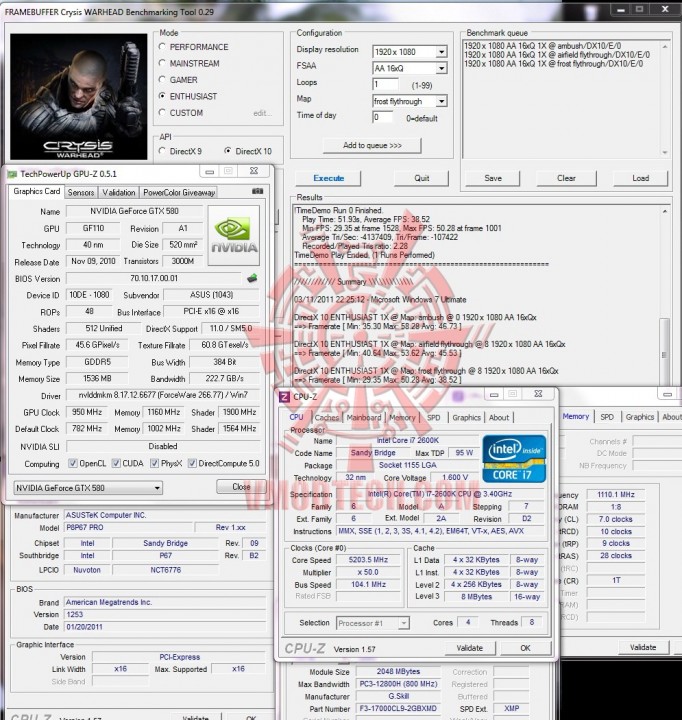Viewport: 682px width, 720px height.
Task: Select the ambush queue entry
Action: (x=542, y=46)
